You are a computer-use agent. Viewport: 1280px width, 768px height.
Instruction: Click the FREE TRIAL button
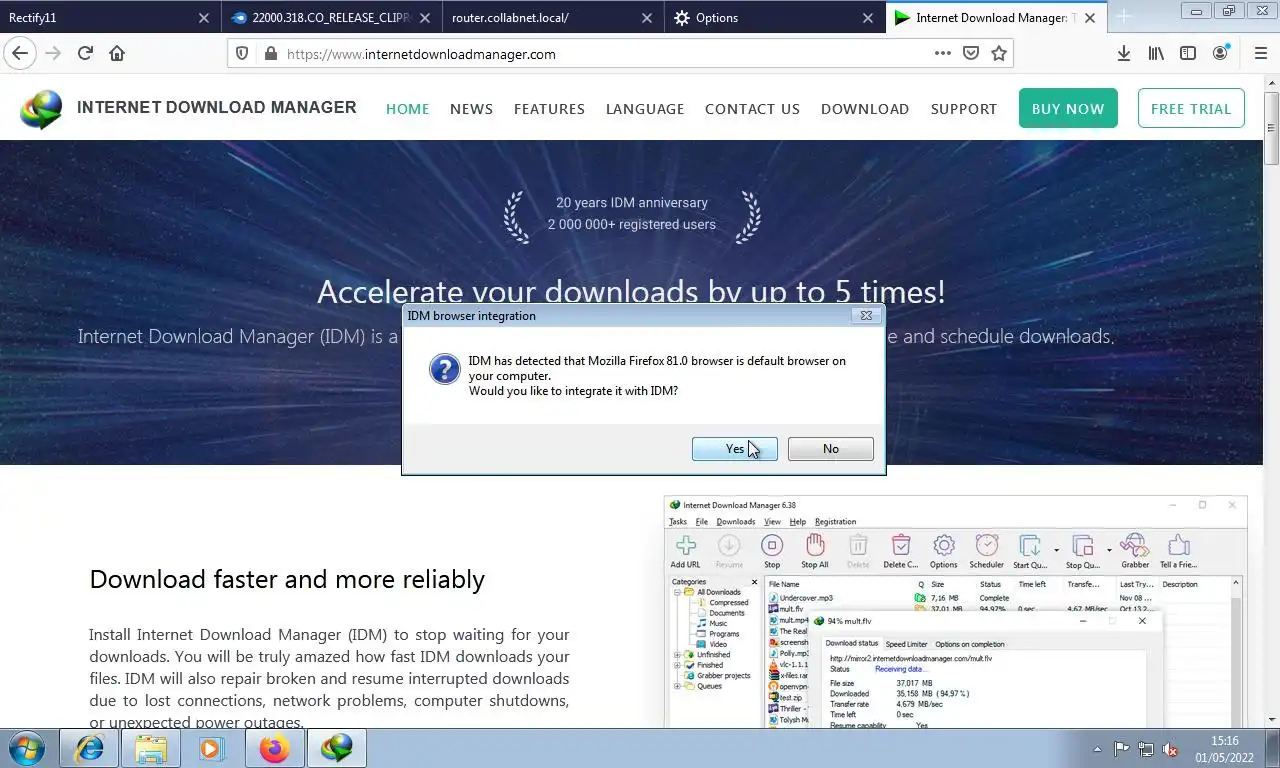pyautogui.click(x=1191, y=108)
